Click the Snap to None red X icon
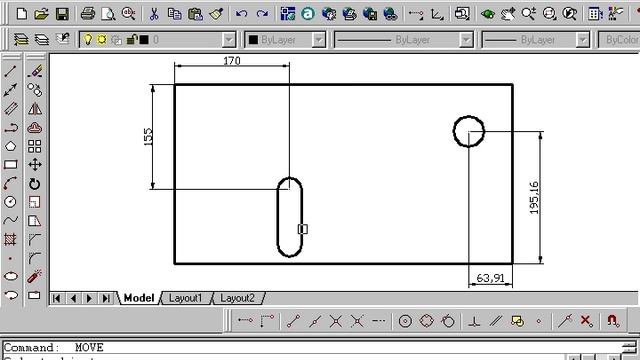The image size is (640, 360). (x=586, y=321)
